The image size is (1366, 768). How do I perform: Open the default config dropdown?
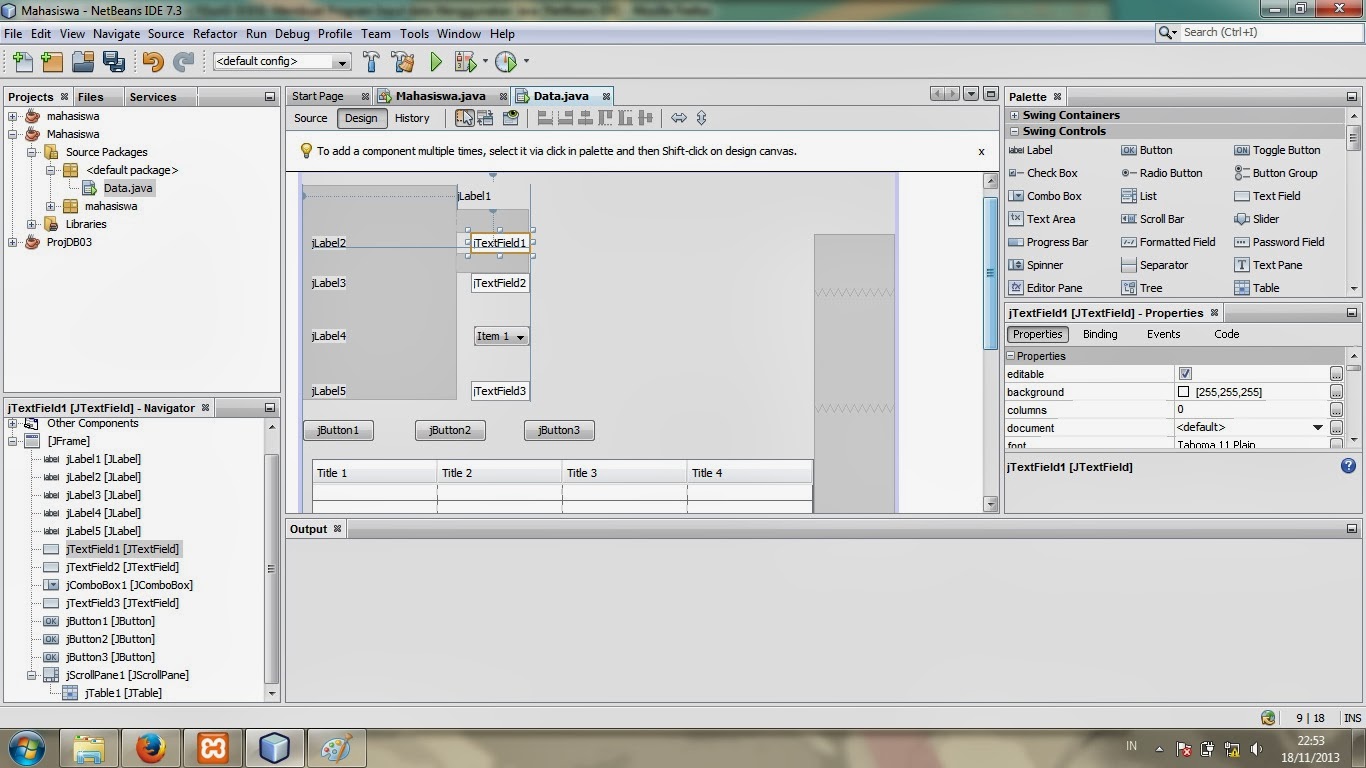340,61
